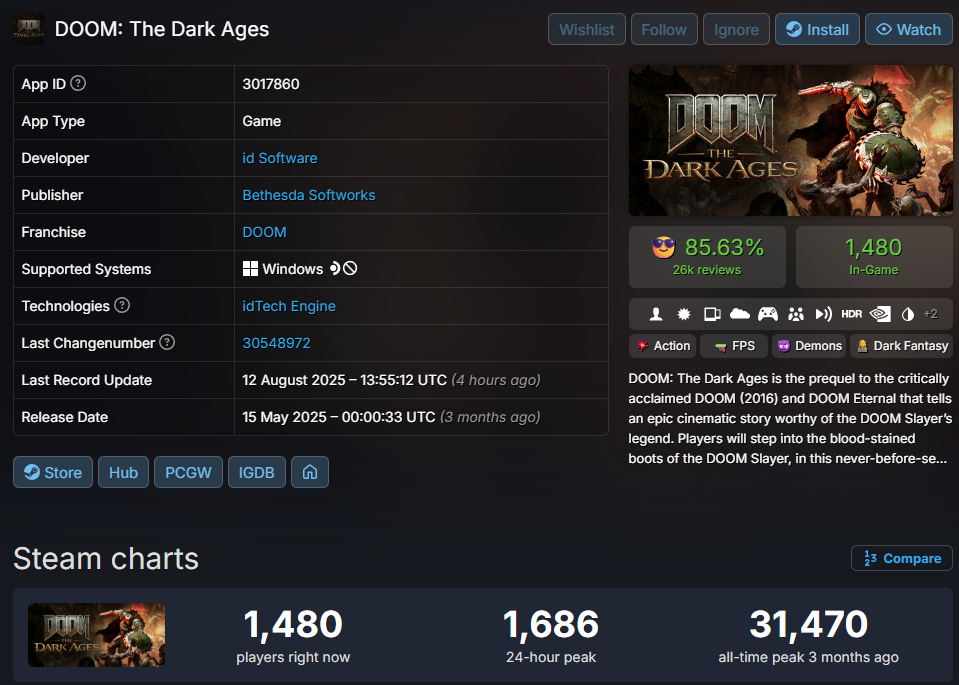
Task: Expand the +2 more features indicator
Action: [x=930, y=314]
